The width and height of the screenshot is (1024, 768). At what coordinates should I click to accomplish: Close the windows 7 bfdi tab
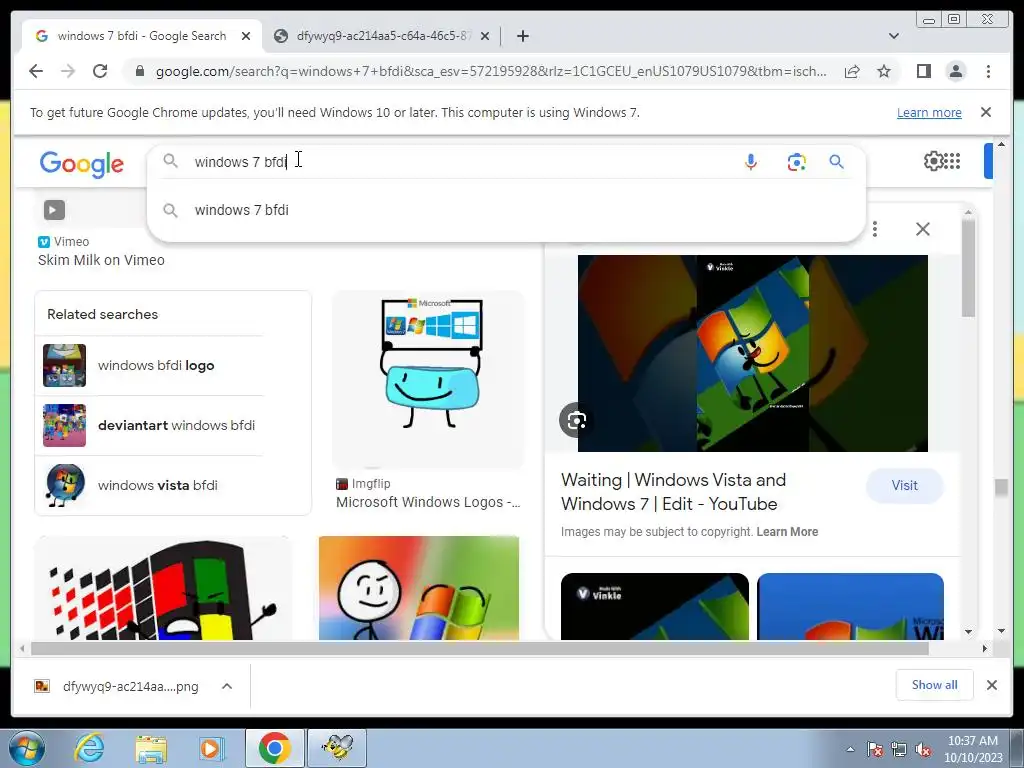click(246, 36)
